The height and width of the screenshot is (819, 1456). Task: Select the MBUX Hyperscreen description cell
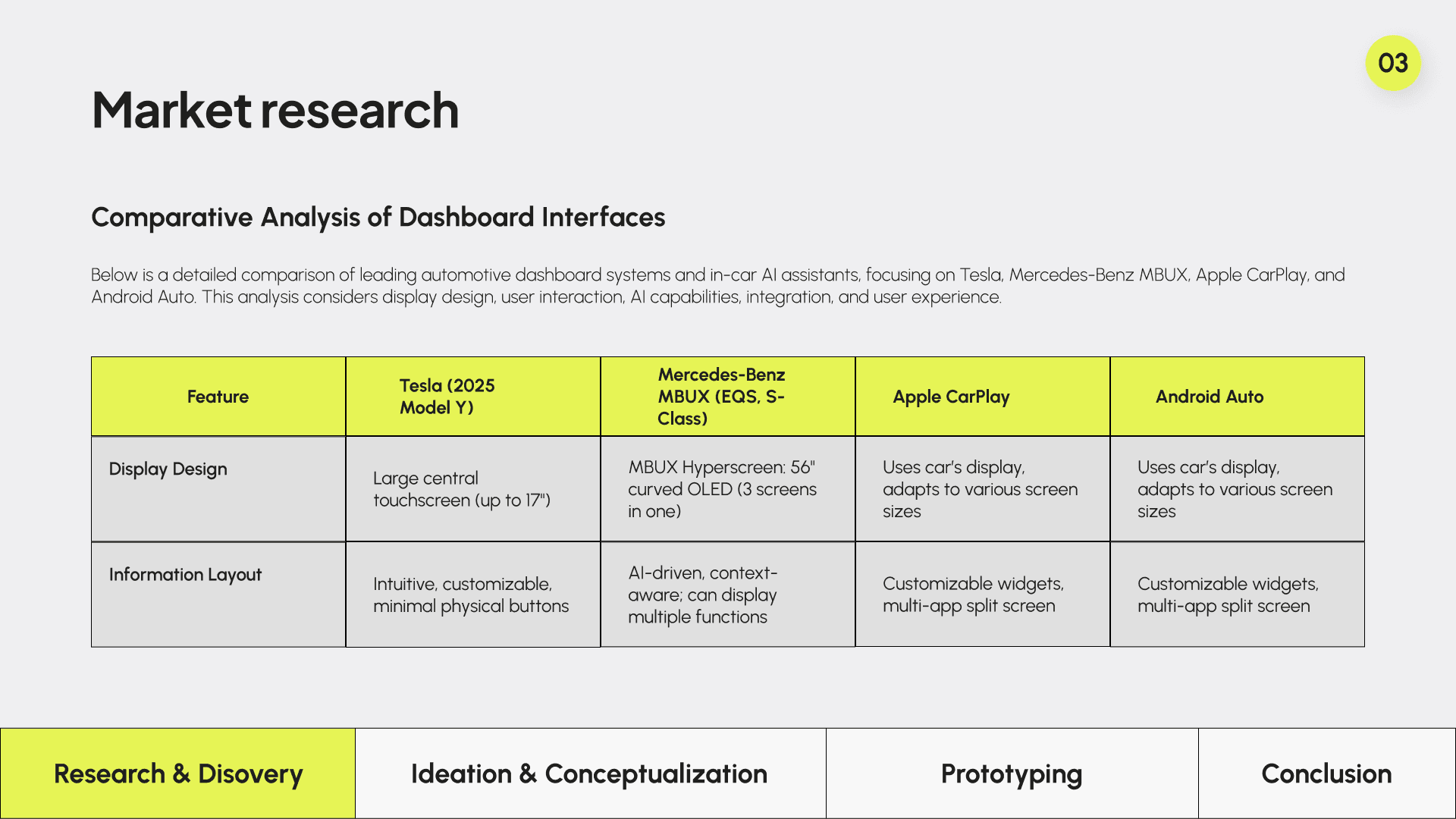coord(722,489)
